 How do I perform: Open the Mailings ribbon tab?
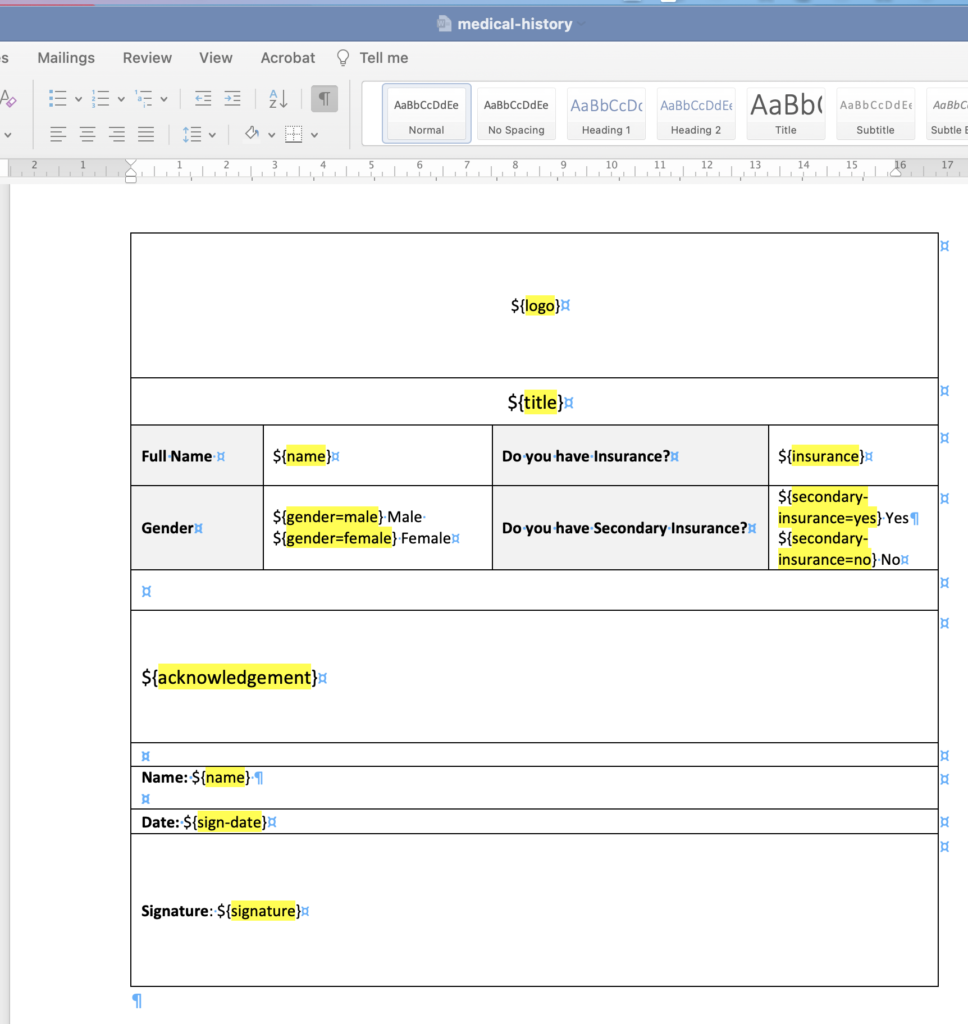click(x=66, y=58)
